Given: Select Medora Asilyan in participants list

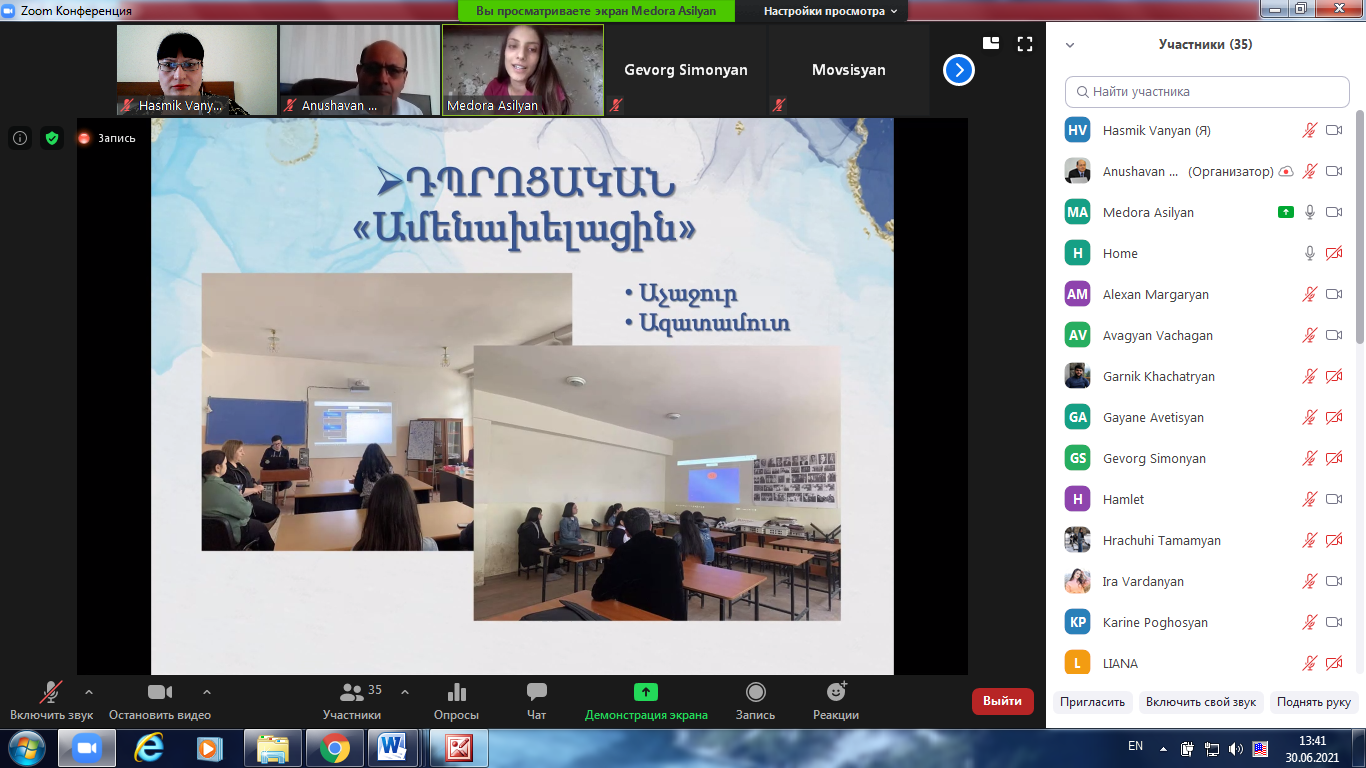Looking at the screenshot, I should click(x=1148, y=212).
